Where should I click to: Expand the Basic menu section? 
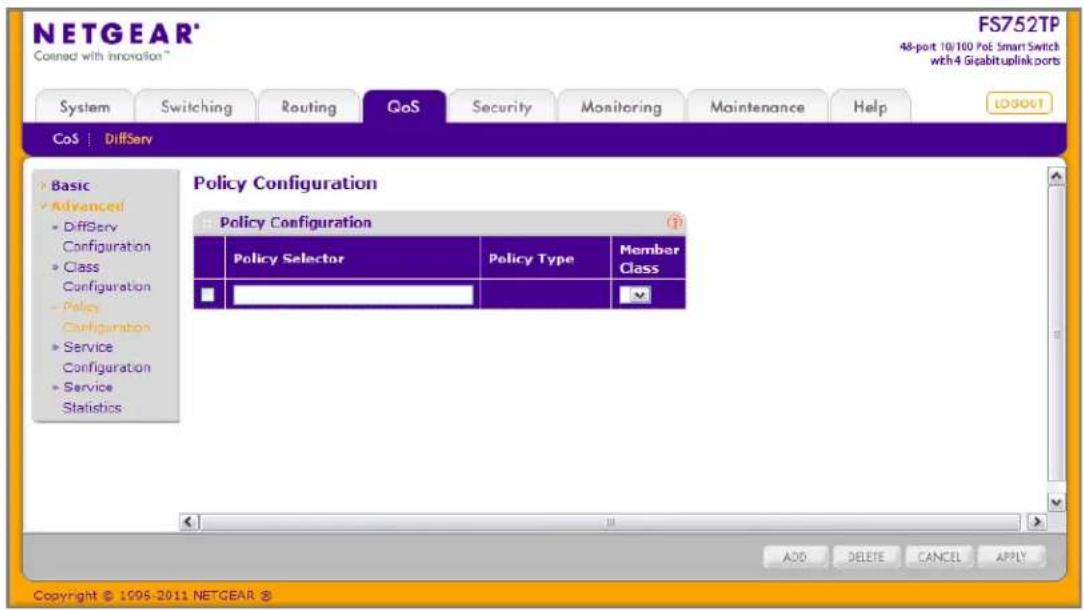pos(70,185)
